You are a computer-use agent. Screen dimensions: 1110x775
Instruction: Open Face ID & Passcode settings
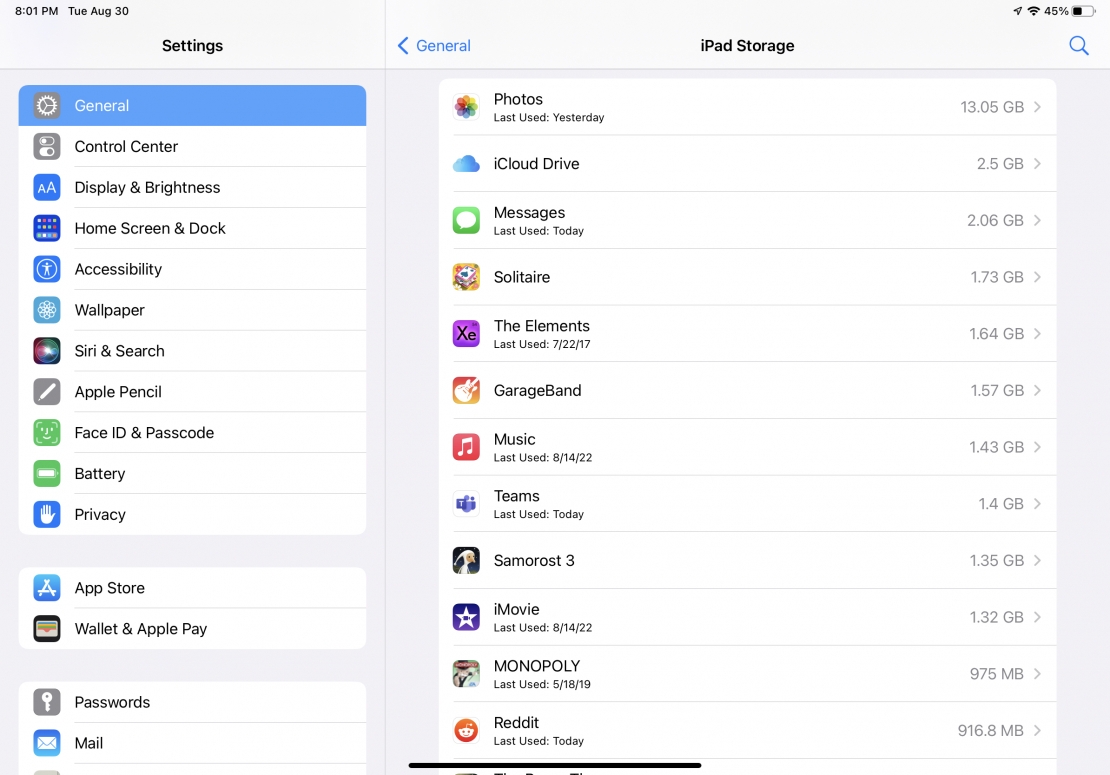(x=192, y=432)
